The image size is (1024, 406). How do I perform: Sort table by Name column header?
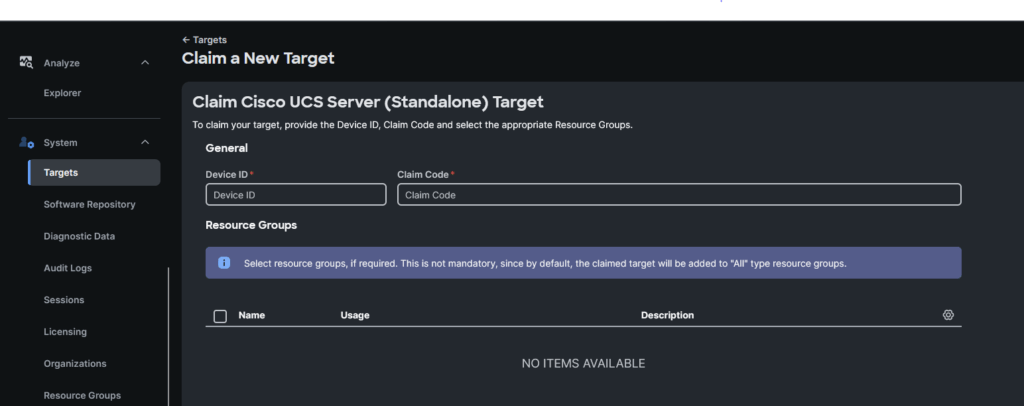pyautogui.click(x=251, y=315)
